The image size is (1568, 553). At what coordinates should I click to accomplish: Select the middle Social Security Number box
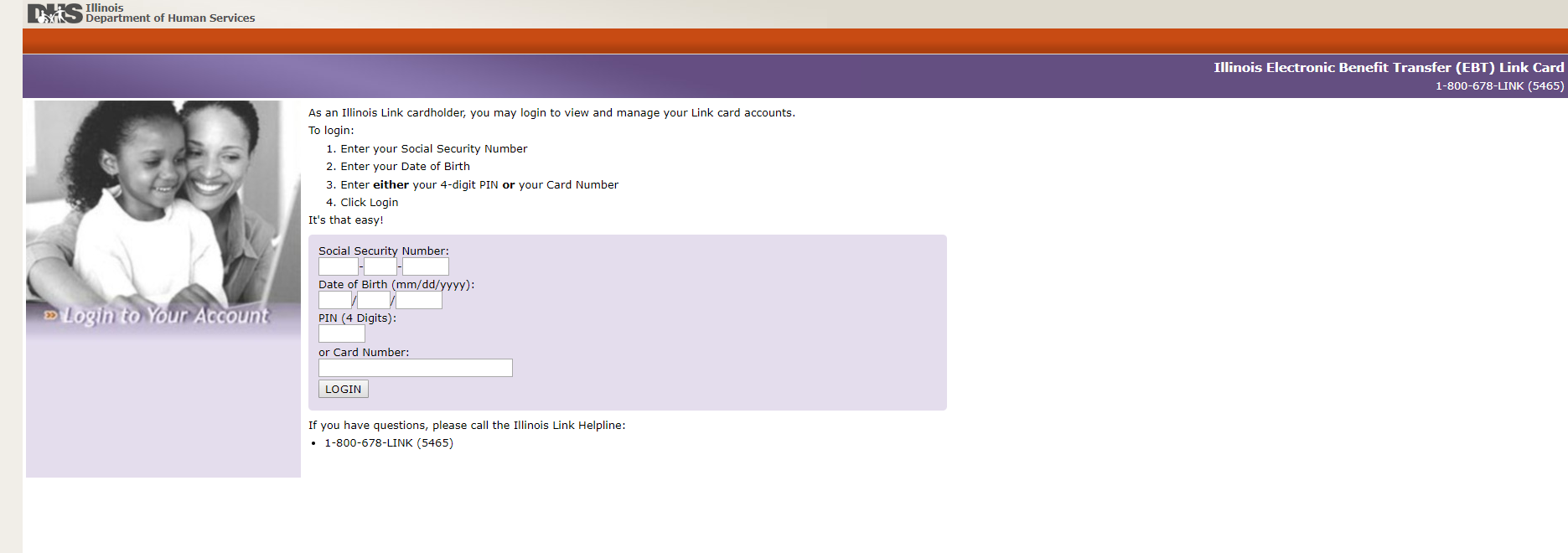point(380,266)
